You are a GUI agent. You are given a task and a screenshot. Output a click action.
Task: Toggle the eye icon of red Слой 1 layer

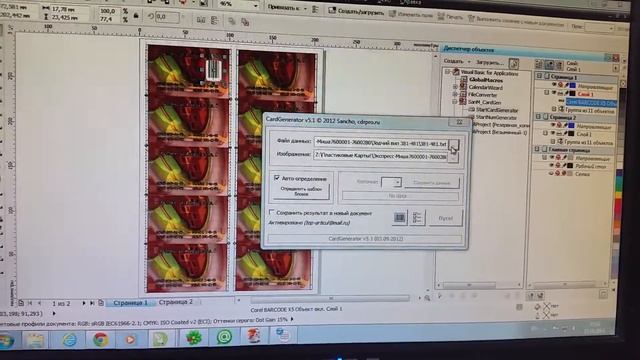(554, 93)
